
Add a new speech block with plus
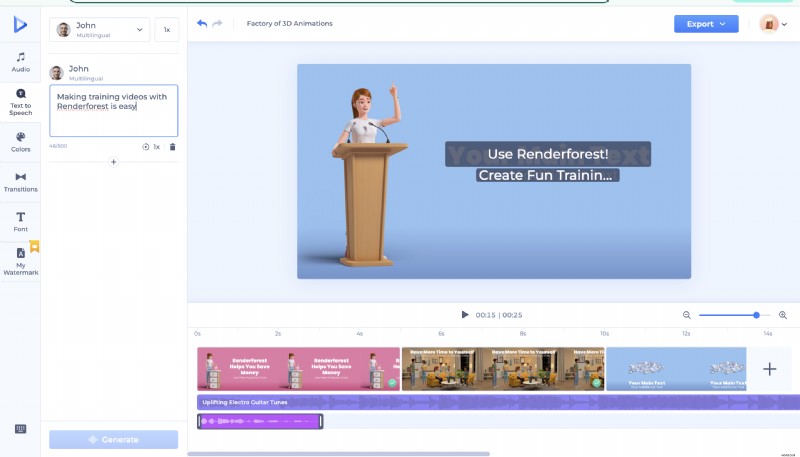tap(114, 162)
